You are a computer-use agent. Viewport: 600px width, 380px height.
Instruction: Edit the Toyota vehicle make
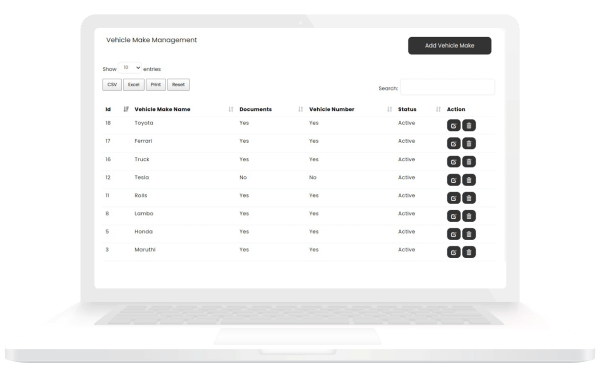click(453, 126)
